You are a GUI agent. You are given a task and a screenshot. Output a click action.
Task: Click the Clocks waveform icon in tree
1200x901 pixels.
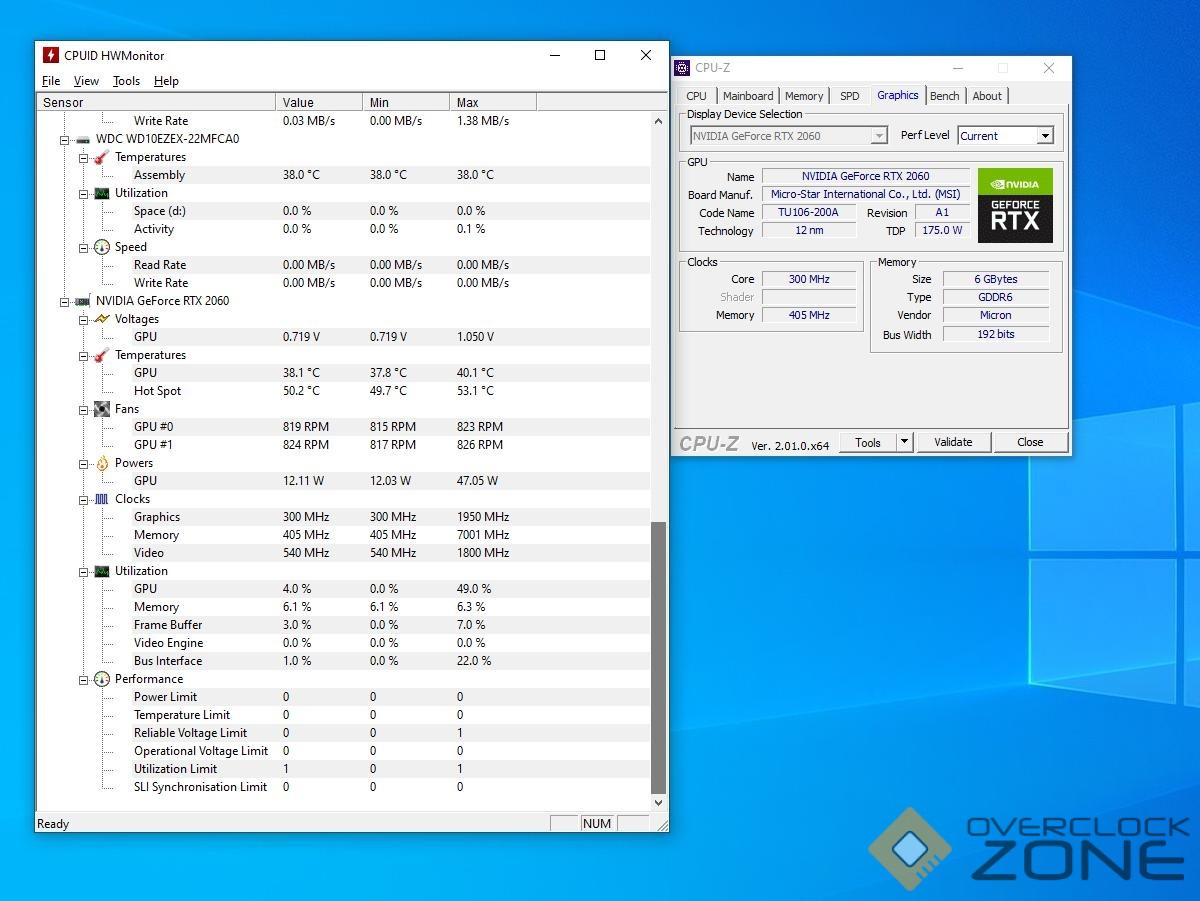[101, 499]
